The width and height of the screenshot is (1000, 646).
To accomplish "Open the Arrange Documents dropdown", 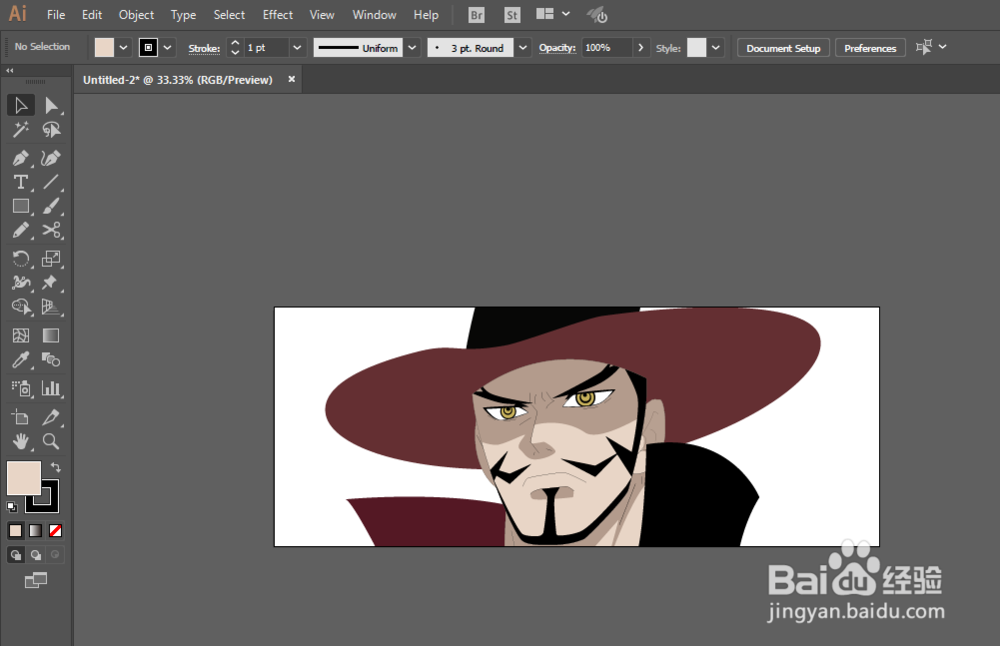I will tap(553, 14).
